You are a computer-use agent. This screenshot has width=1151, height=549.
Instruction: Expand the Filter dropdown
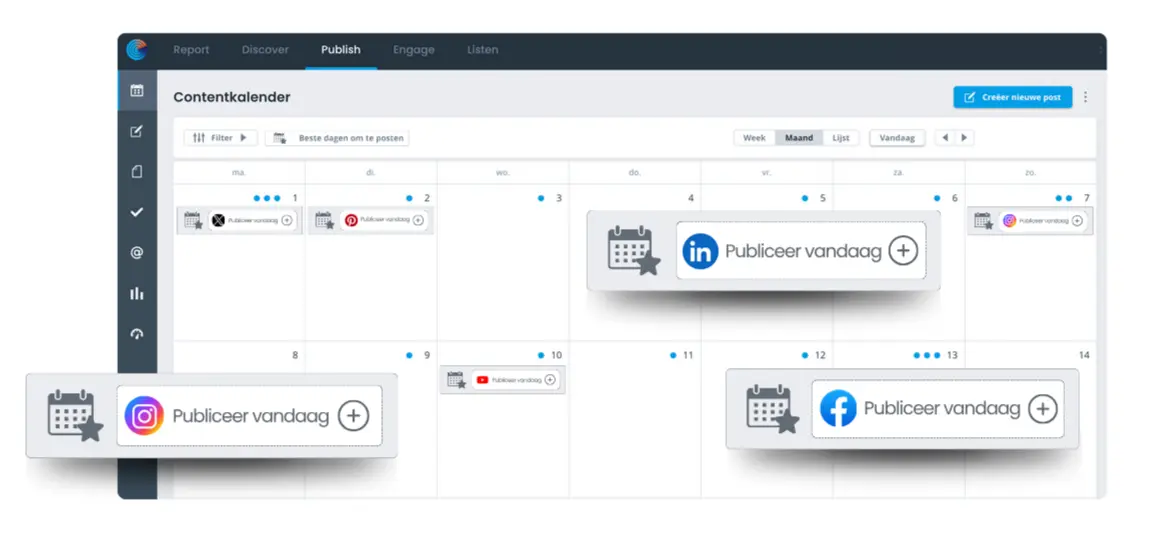[x=220, y=138]
